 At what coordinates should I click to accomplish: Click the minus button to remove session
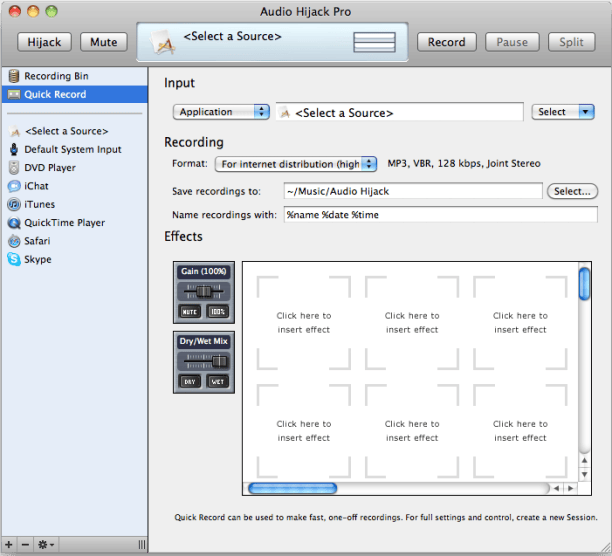[25, 544]
